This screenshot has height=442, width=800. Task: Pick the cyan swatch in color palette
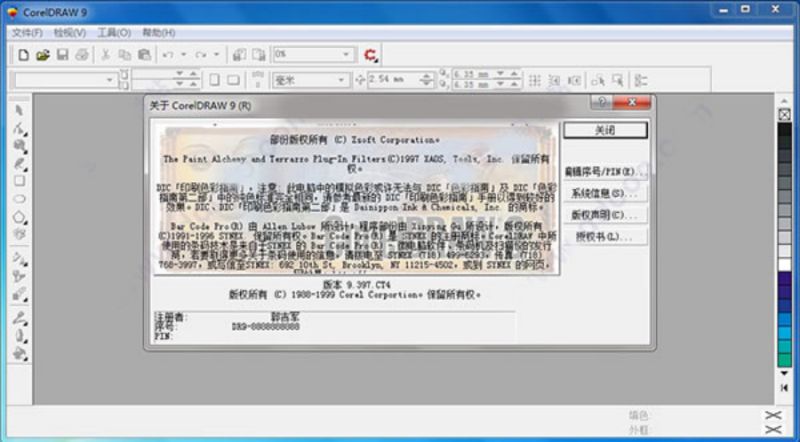[x=785, y=333]
